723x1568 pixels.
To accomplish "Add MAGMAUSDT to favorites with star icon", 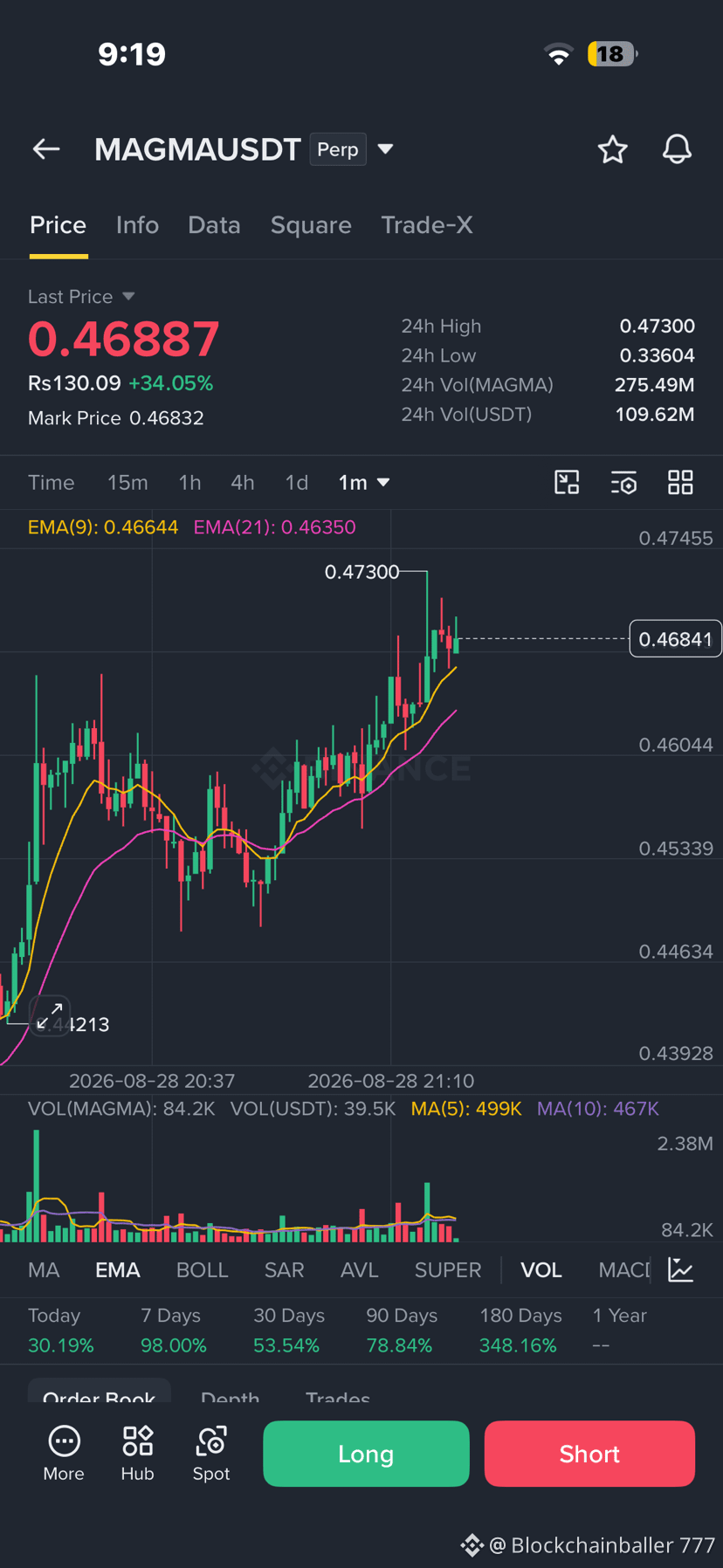I will coord(612,149).
